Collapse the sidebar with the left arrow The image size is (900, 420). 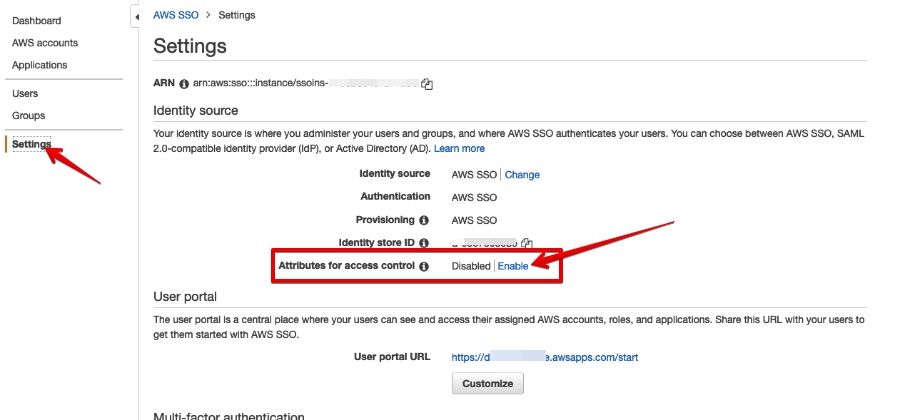pyautogui.click(x=136, y=17)
